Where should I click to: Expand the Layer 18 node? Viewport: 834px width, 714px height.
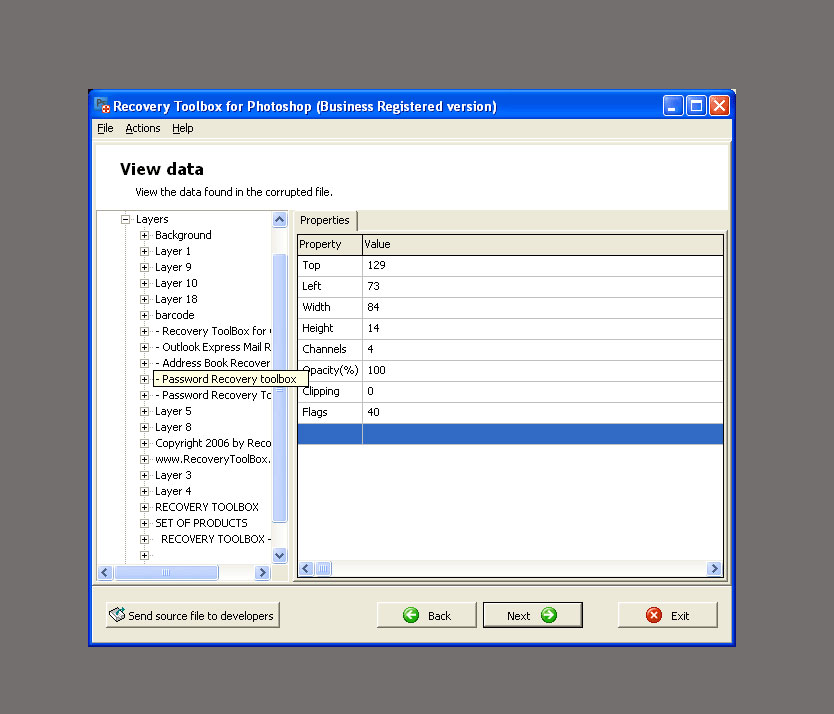pos(144,299)
